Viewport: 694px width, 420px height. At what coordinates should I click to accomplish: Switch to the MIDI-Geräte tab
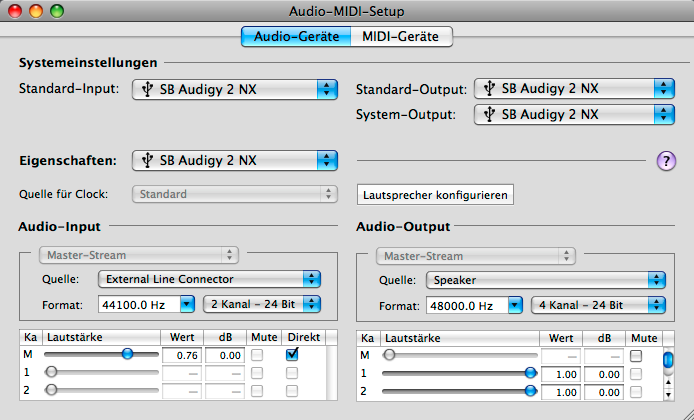pos(401,36)
